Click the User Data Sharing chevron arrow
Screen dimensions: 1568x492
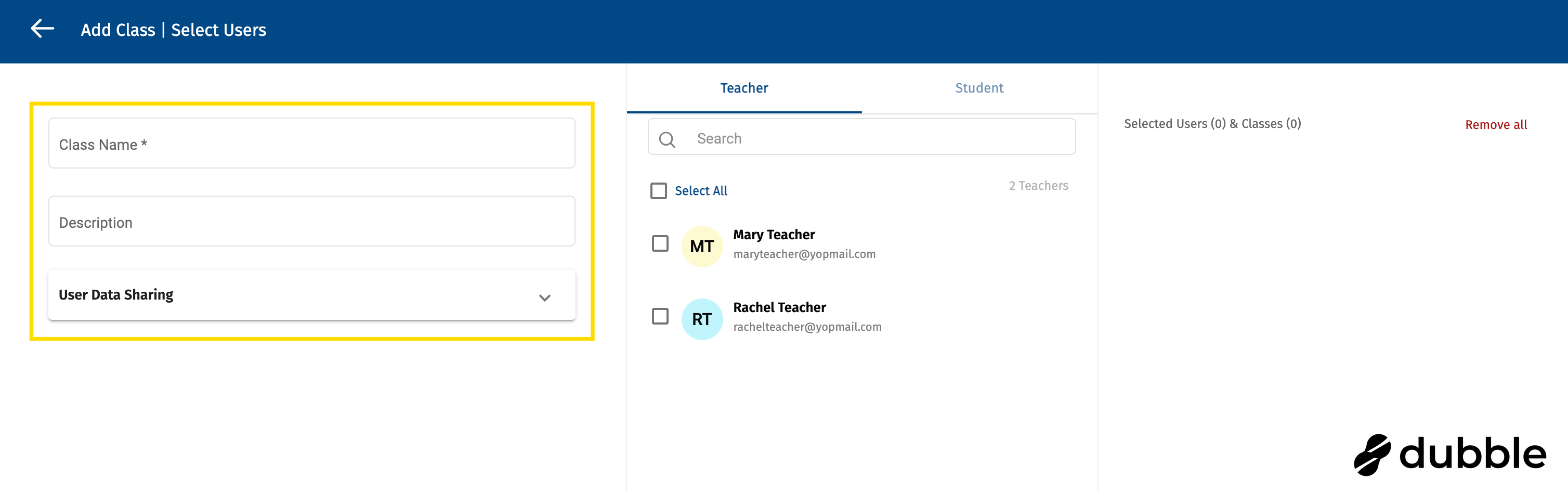point(545,298)
